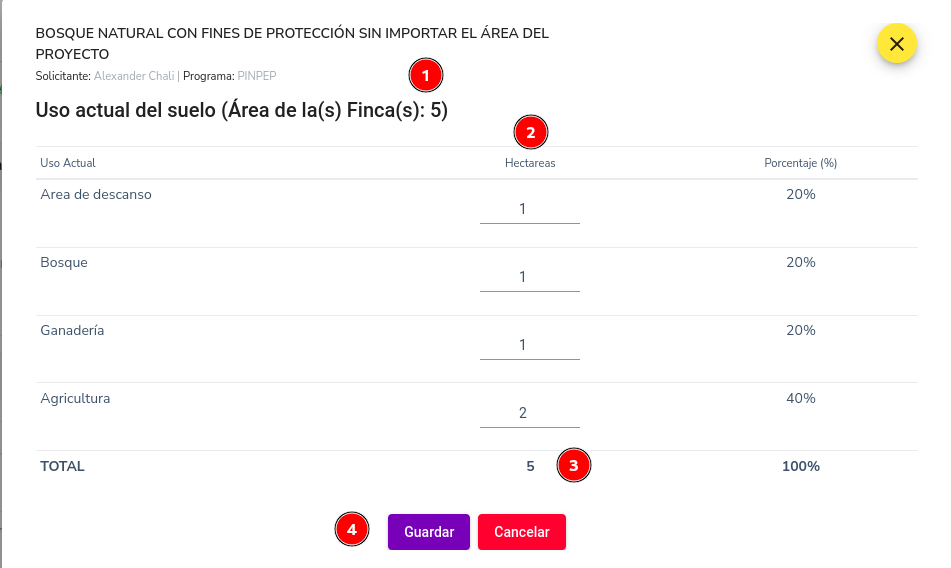This screenshot has height=568, width=951.
Task: Focus the Ganadería hectares input field
Action: click(529, 346)
